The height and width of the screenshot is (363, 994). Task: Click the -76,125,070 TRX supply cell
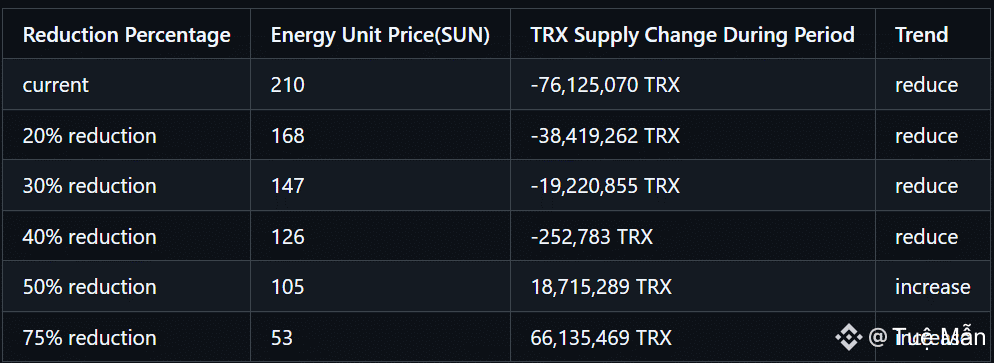pos(605,85)
